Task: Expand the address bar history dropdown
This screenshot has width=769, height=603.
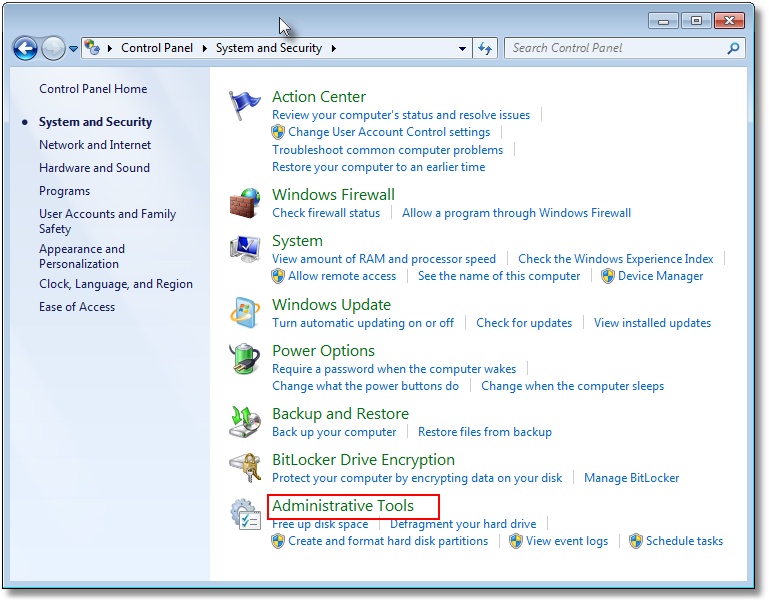Action: point(462,49)
